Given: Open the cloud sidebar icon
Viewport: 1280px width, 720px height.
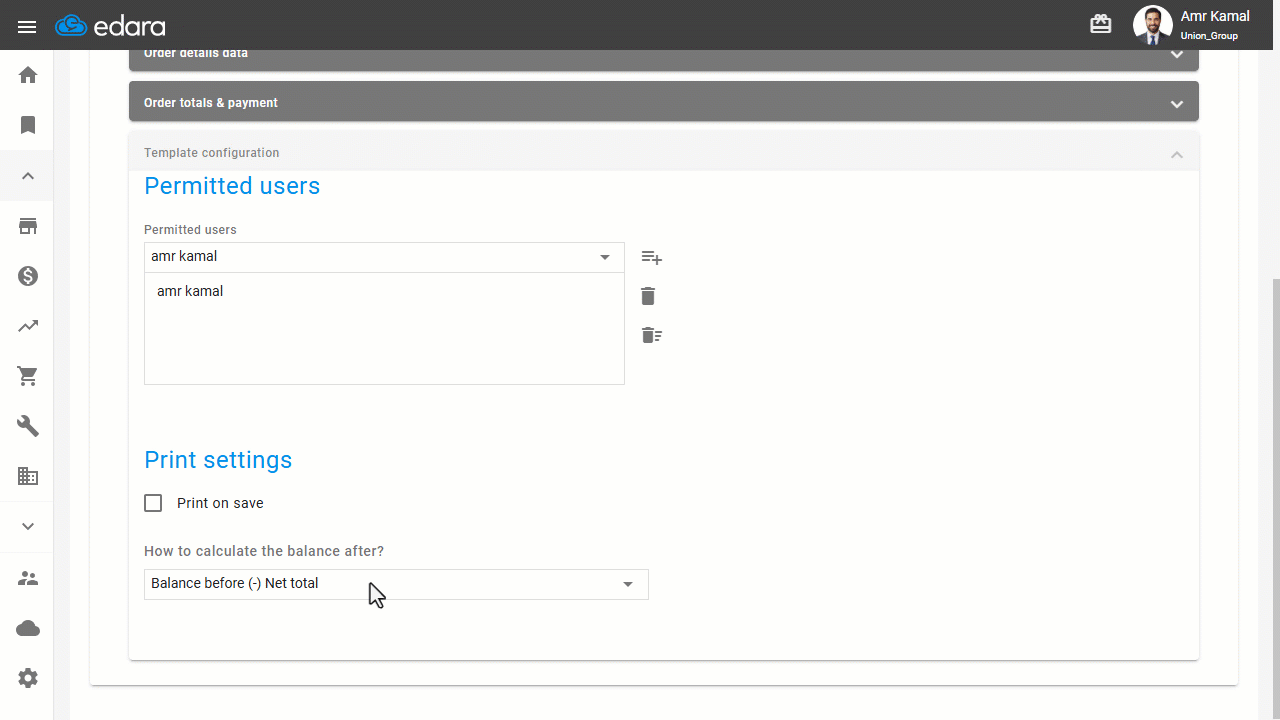Looking at the screenshot, I should tap(28, 628).
